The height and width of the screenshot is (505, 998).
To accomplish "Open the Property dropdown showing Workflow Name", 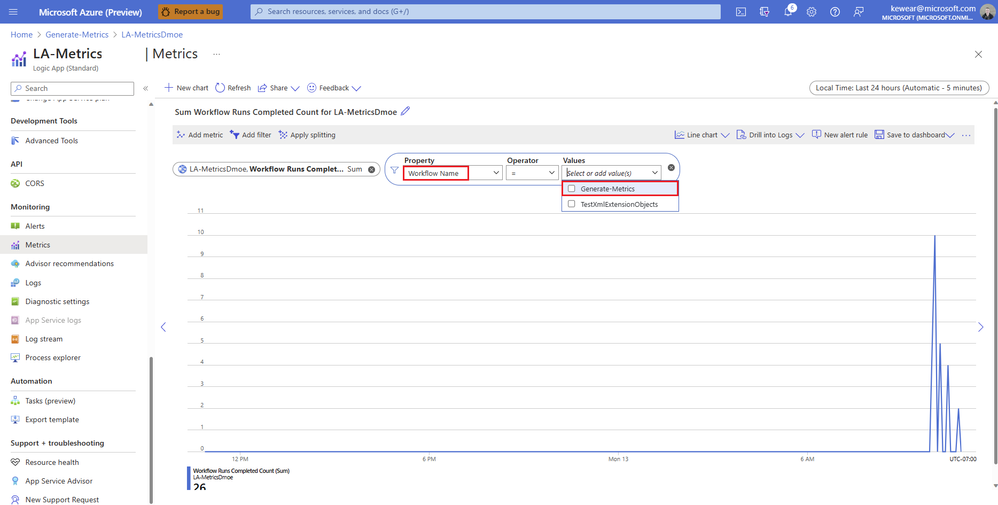I will (454, 173).
